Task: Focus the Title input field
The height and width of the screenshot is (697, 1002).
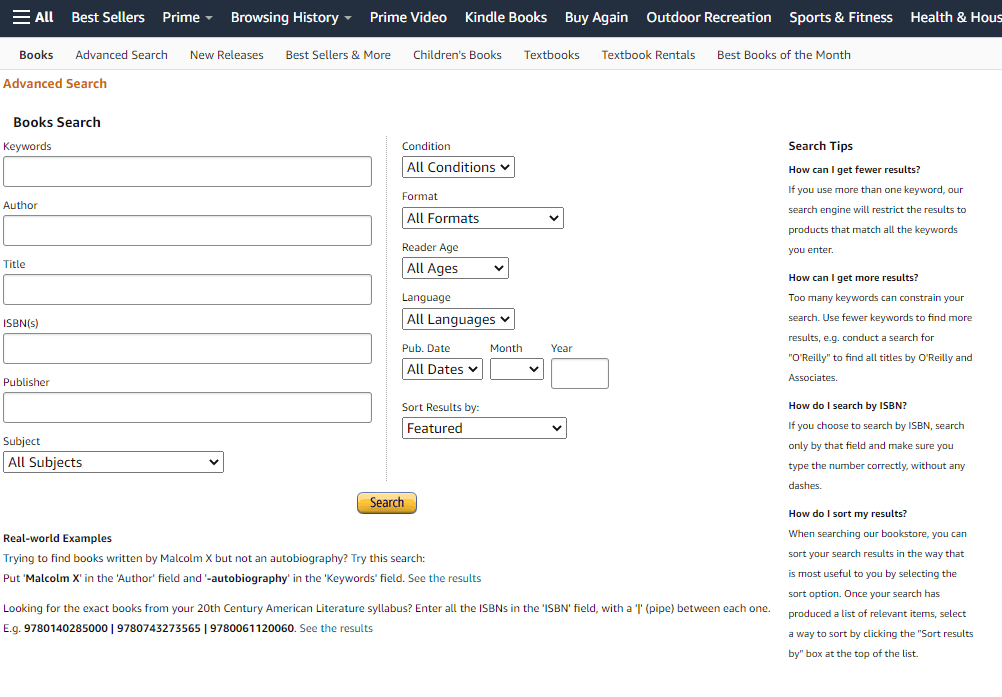Action: coord(187,289)
